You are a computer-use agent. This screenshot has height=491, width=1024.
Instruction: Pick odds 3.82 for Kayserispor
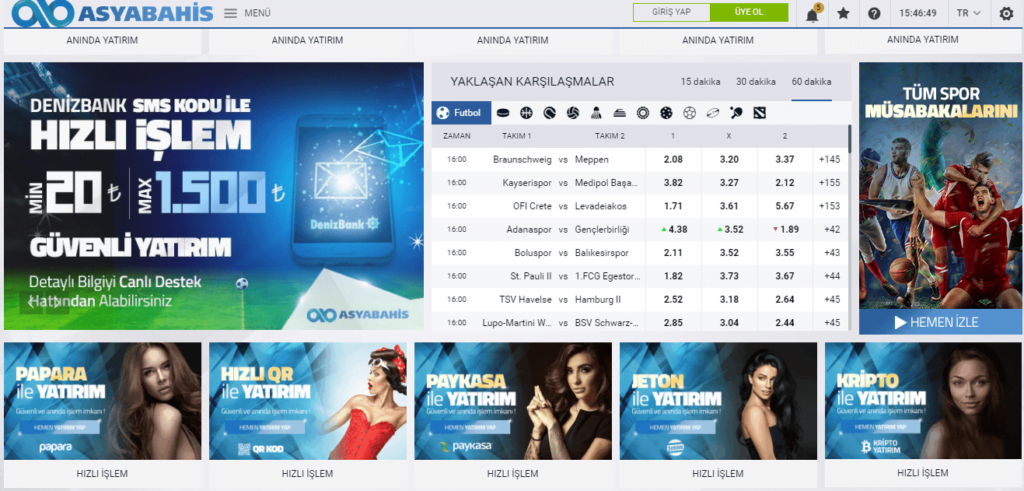coord(673,183)
